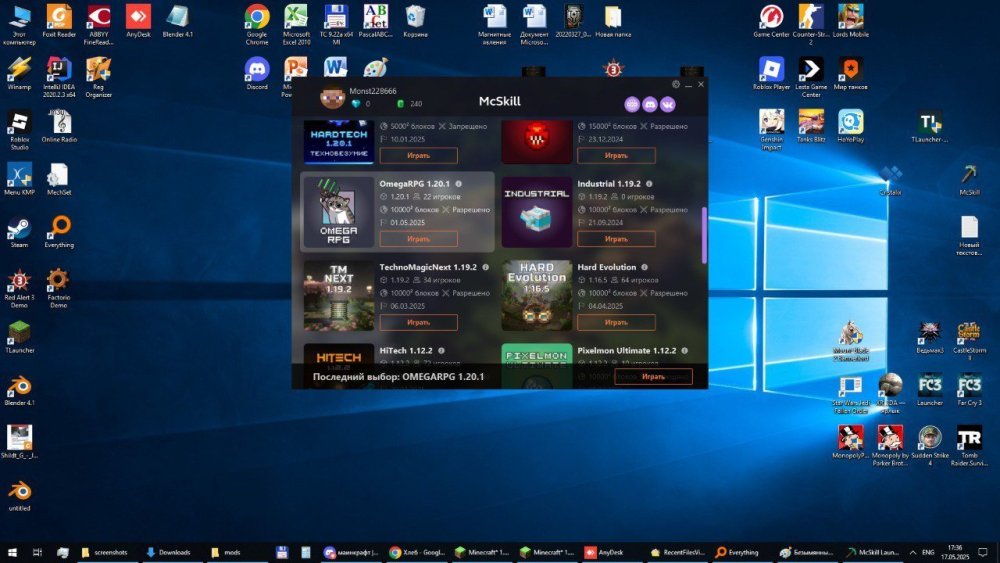The width and height of the screenshot is (1000, 563).
Task: Open Microsoft Excel 2010 desktop icon
Action: (296, 25)
